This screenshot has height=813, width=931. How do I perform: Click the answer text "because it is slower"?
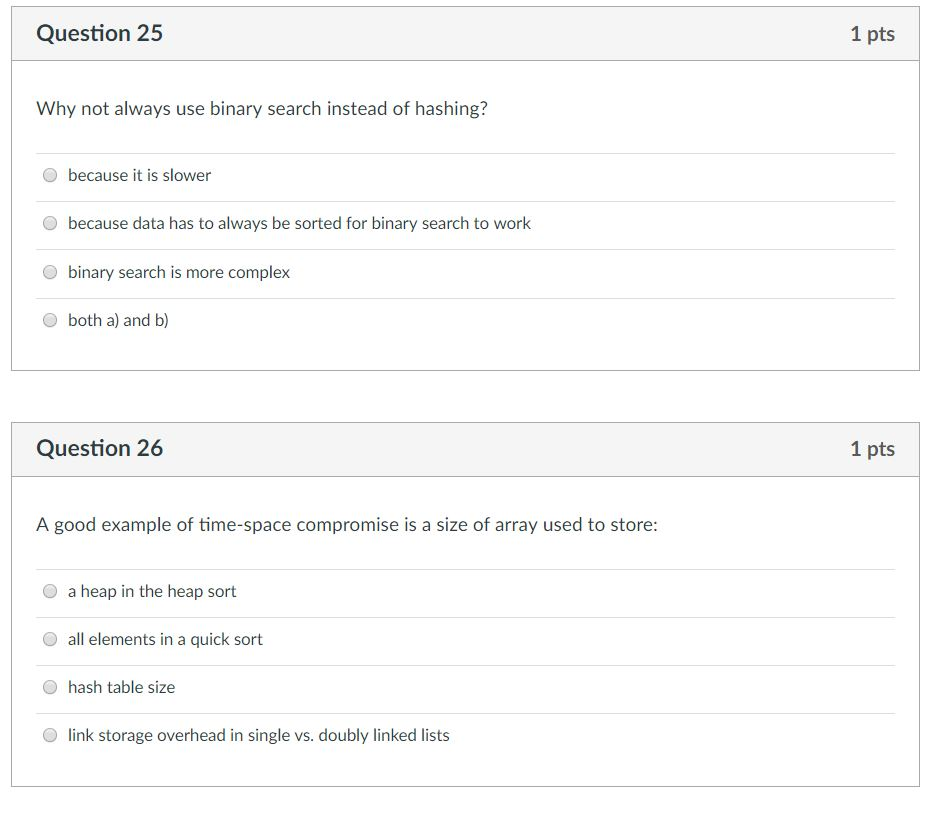coord(138,174)
